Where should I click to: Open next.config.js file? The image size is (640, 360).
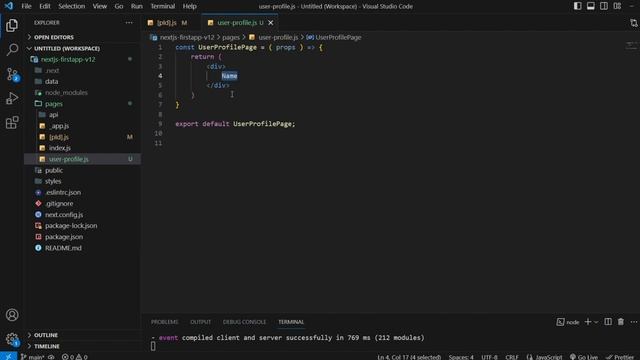[83, 214]
